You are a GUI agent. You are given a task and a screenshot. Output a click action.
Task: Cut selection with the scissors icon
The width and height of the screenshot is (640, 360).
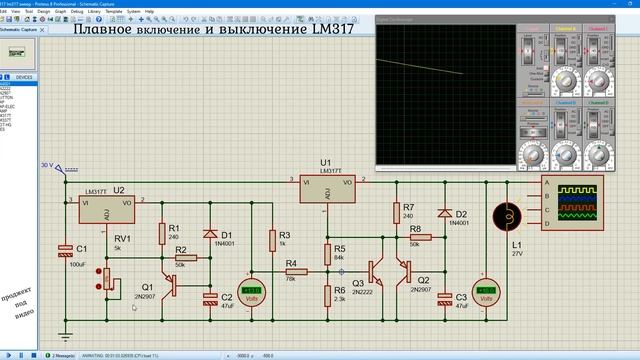pyautogui.click(x=204, y=19)
